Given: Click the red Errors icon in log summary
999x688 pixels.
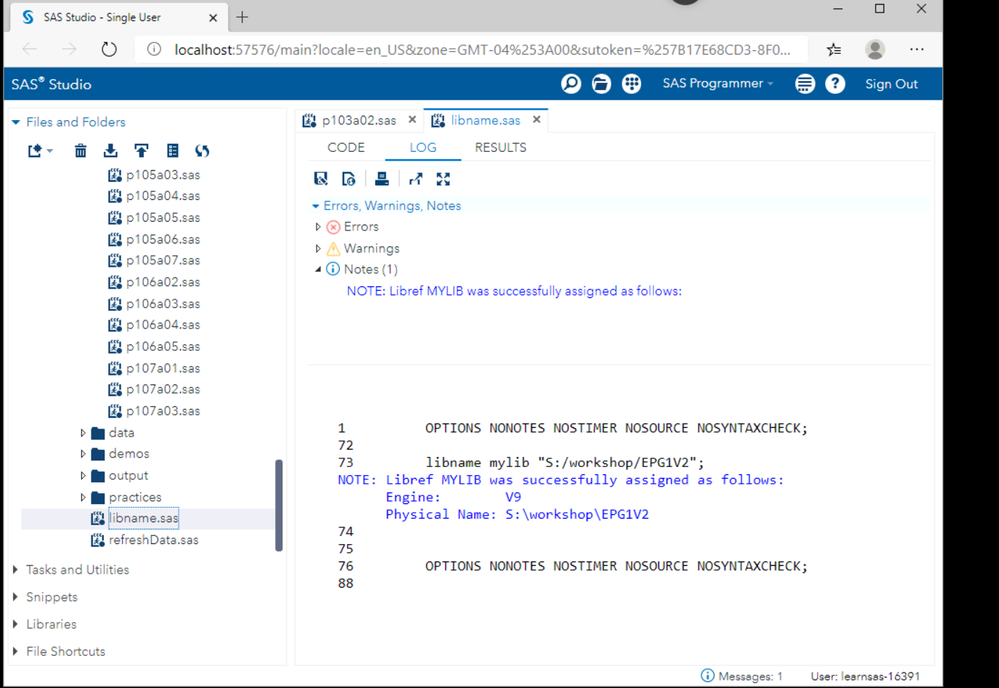Looking at the screenshot, I should 333,227.
